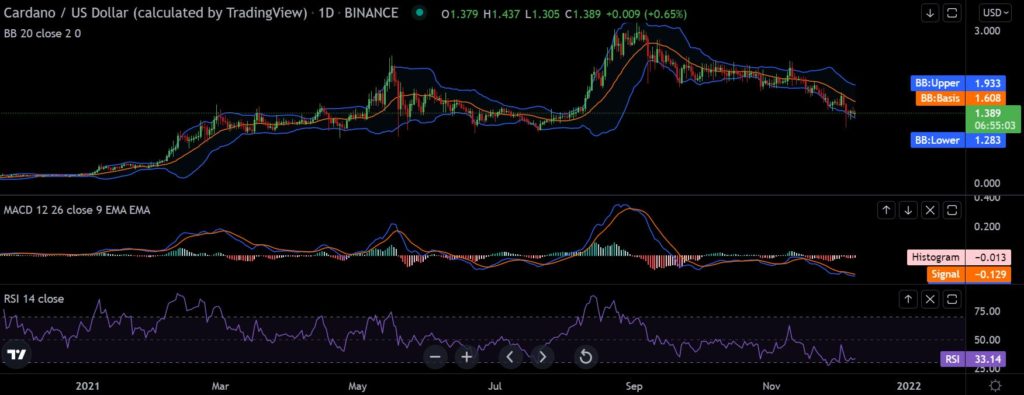Click the TradingView logo
The height and width of the screenshot is (395, 1024).
(16, 355)
